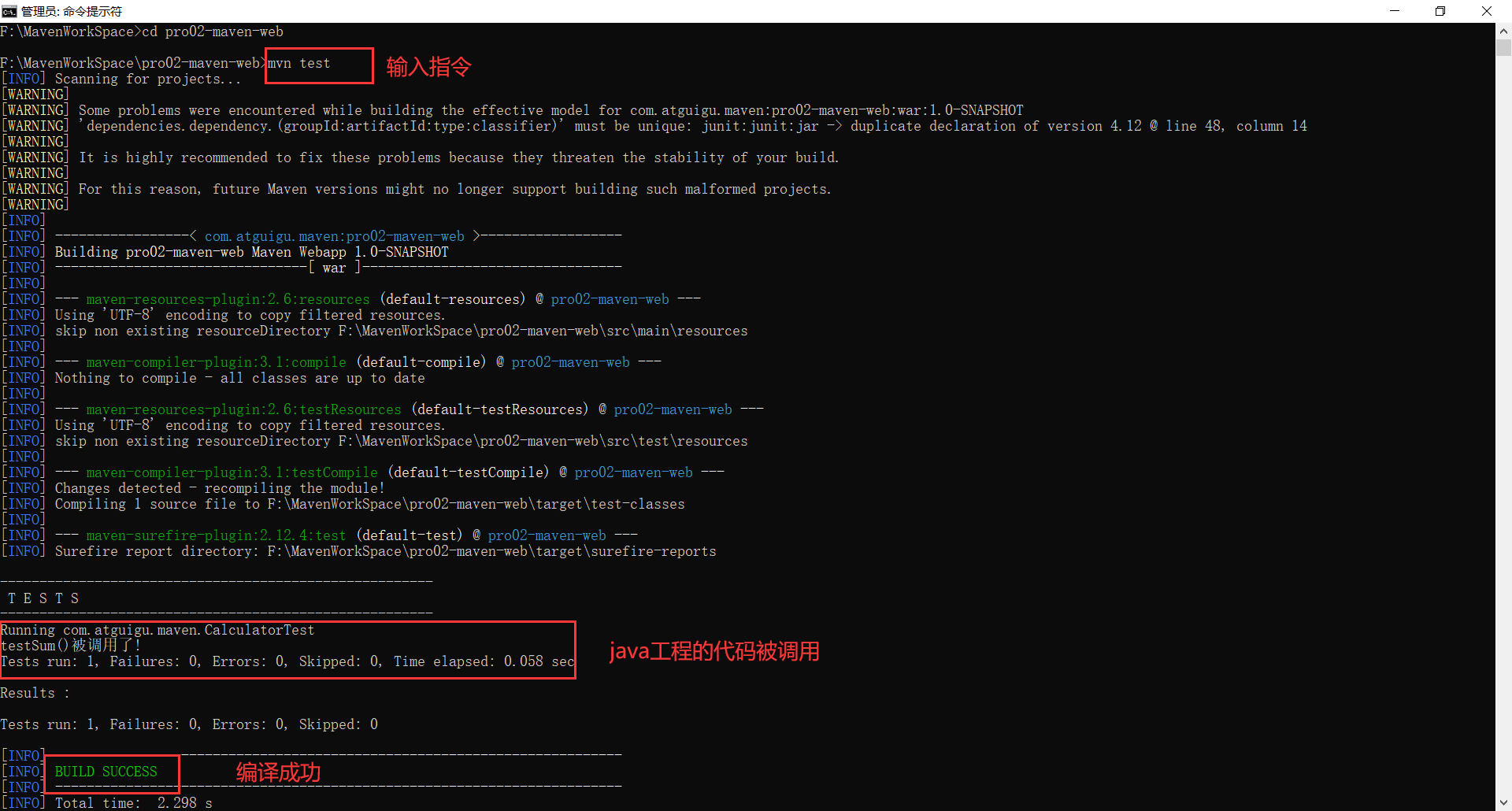This screenshot has width=1512, height=811.
Task: Click the 'T E S T S' heading
Action: (43, 598)
